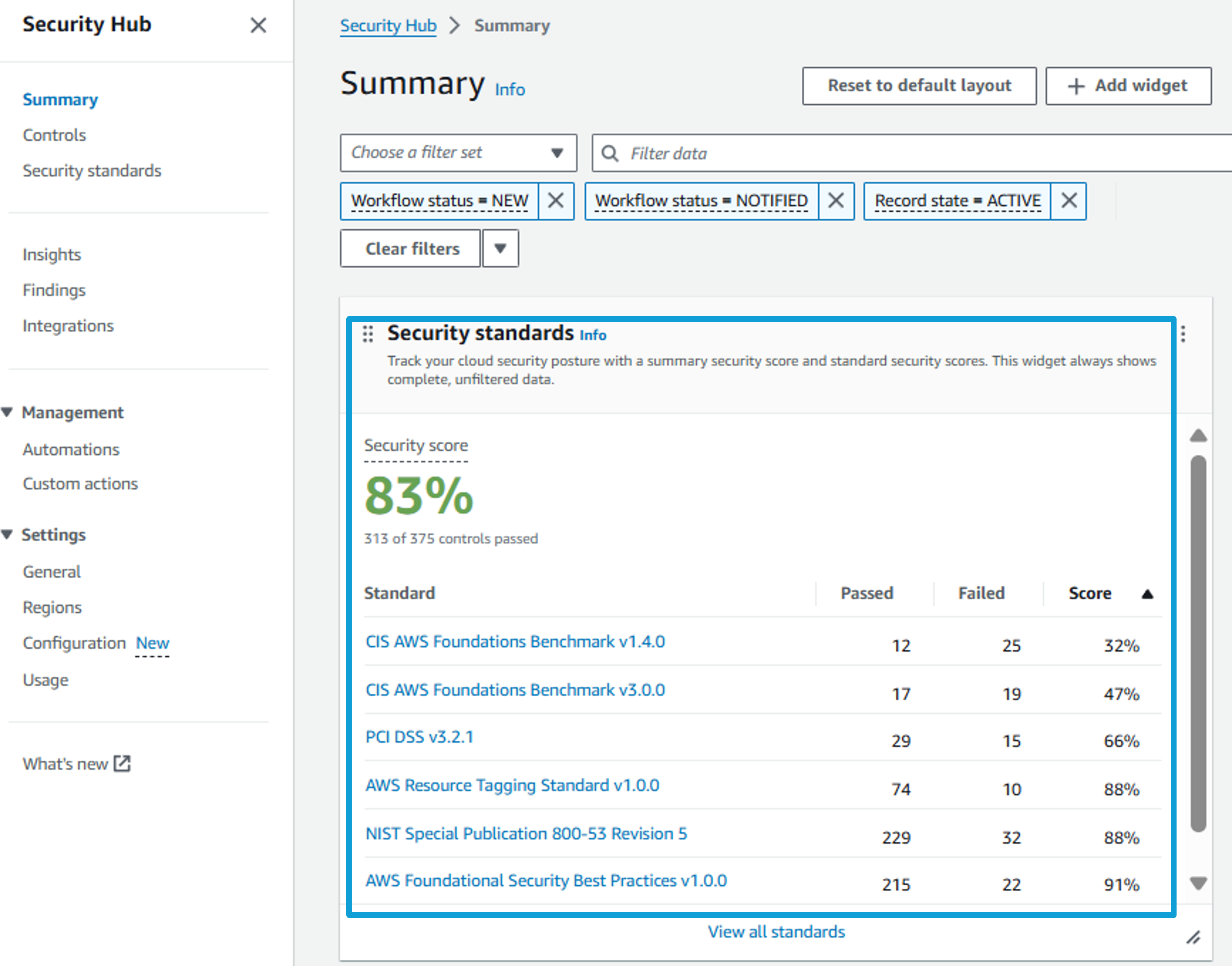Click the 91% score for Foundational Best Practices

(x=1122, y=885)
